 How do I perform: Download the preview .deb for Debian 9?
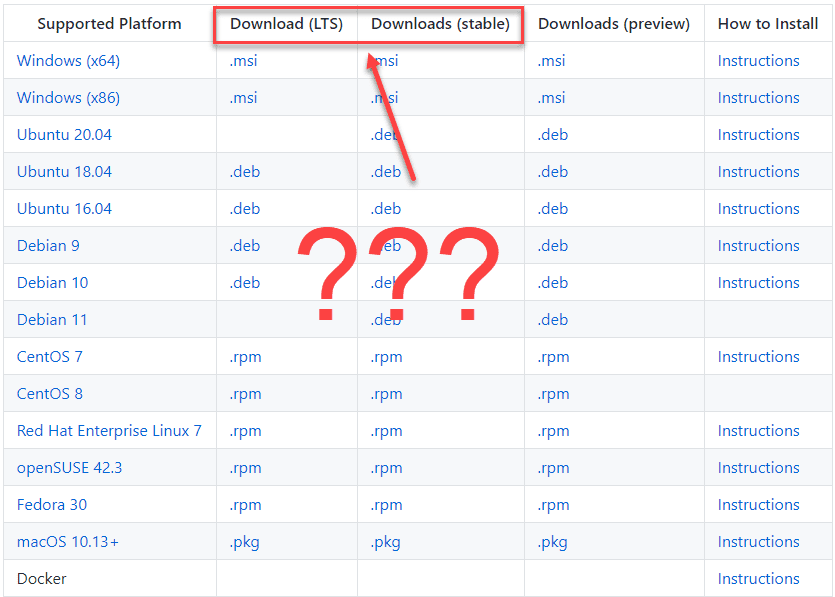click(553, 246)
